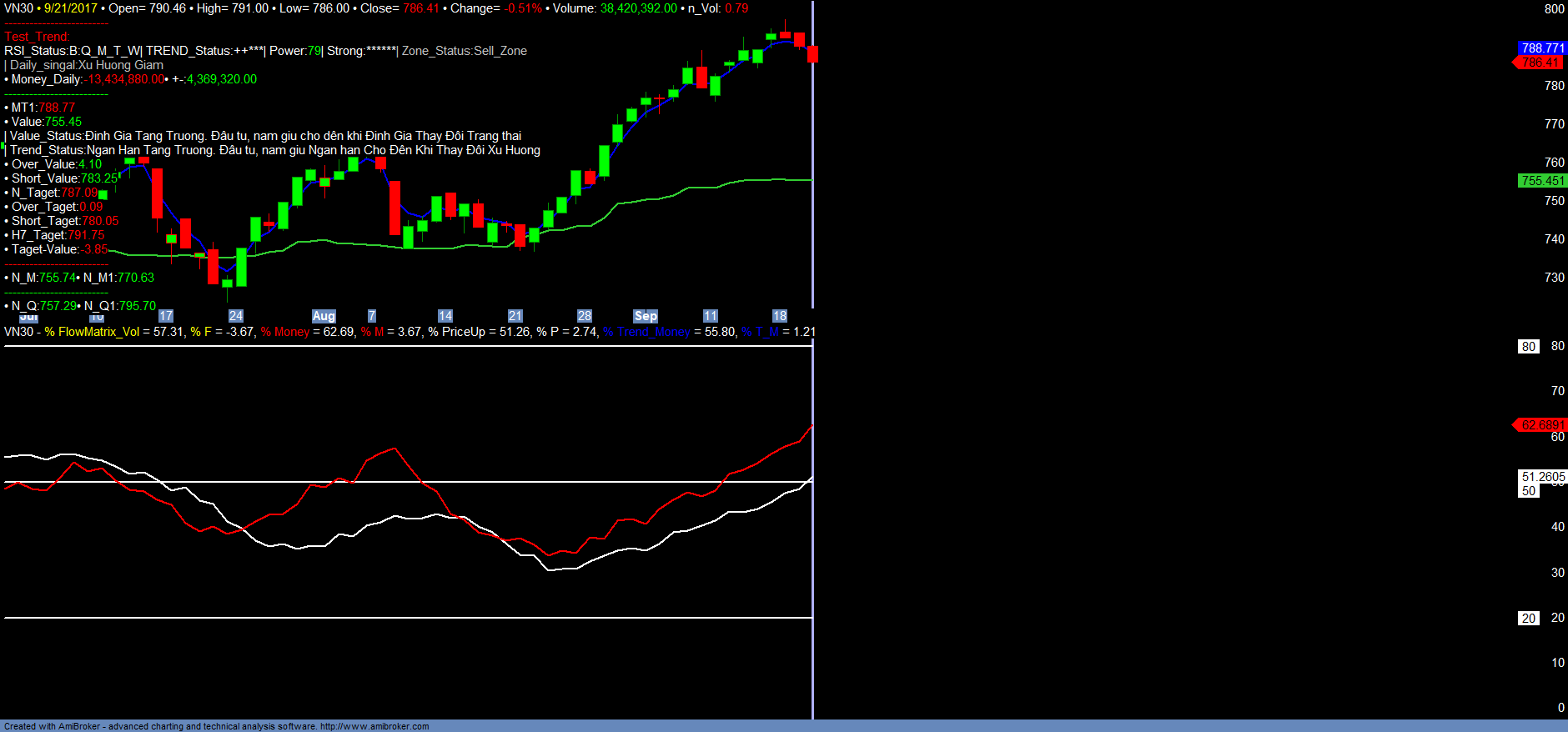Click the boxed 50 level label
This screenshot has width=1568, height=732.
tap(1528, 491)
